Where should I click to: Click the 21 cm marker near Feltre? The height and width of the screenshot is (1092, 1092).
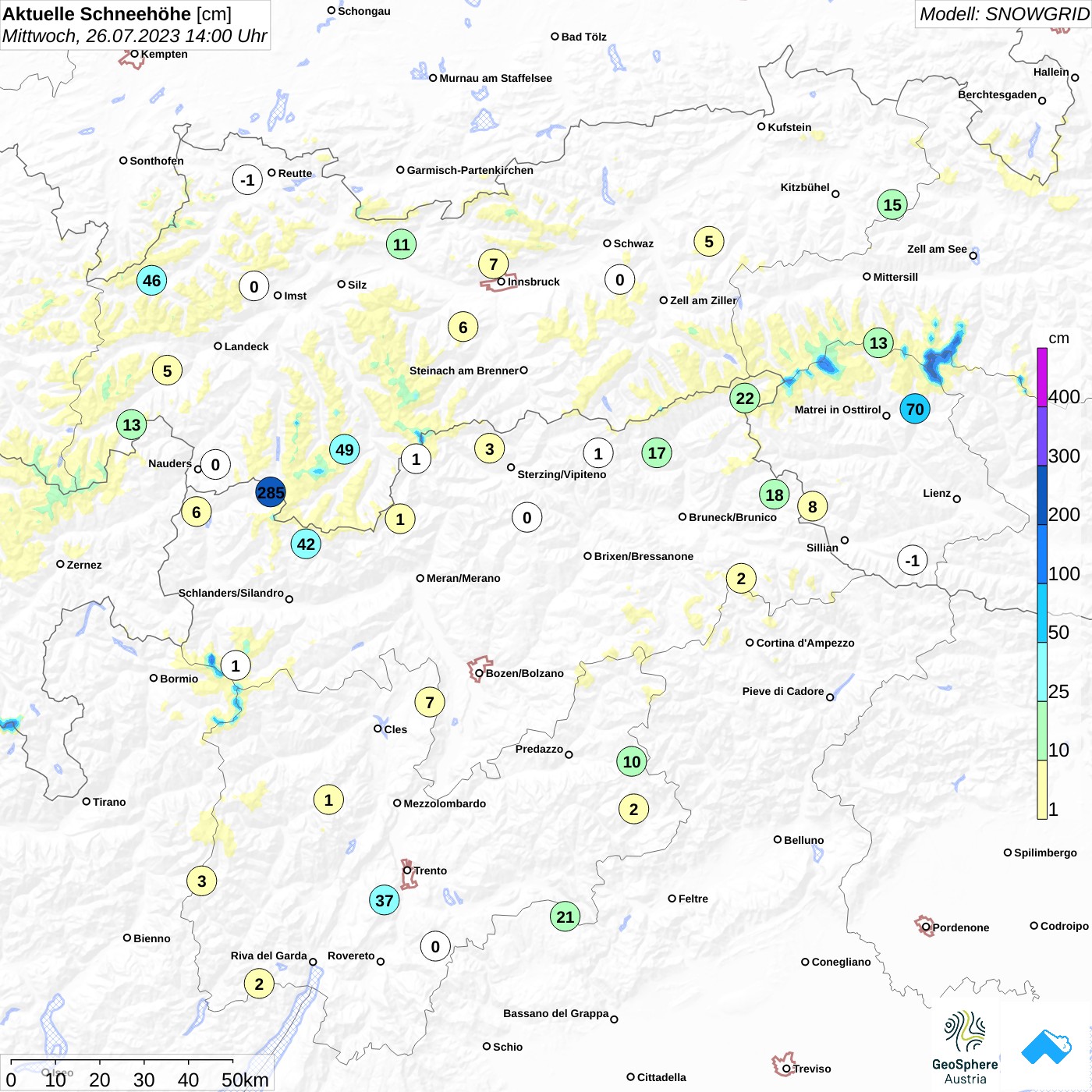[565, 916]
